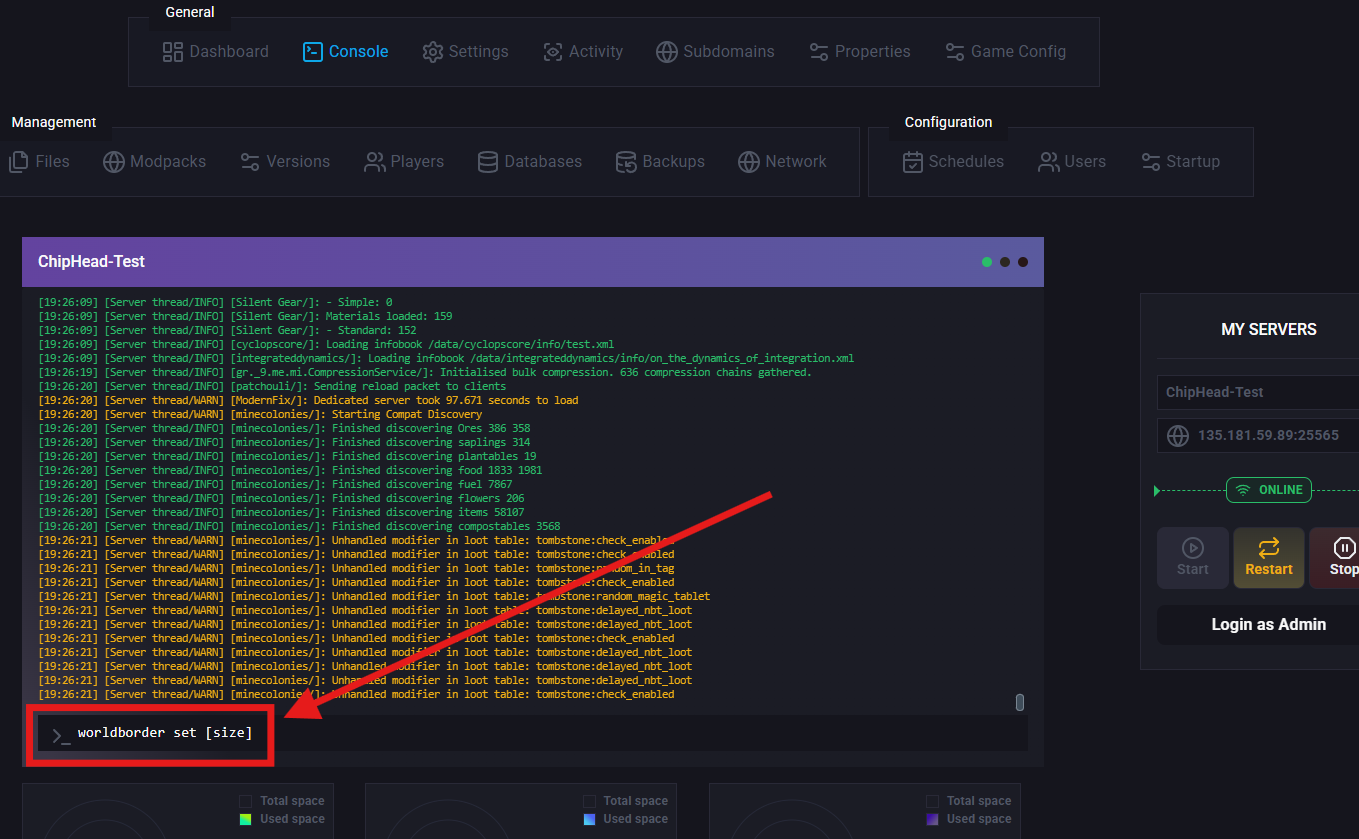This screenshot has width=1359, height=839.
Task: Open the Properties tab
Action: tap(860, 52)
